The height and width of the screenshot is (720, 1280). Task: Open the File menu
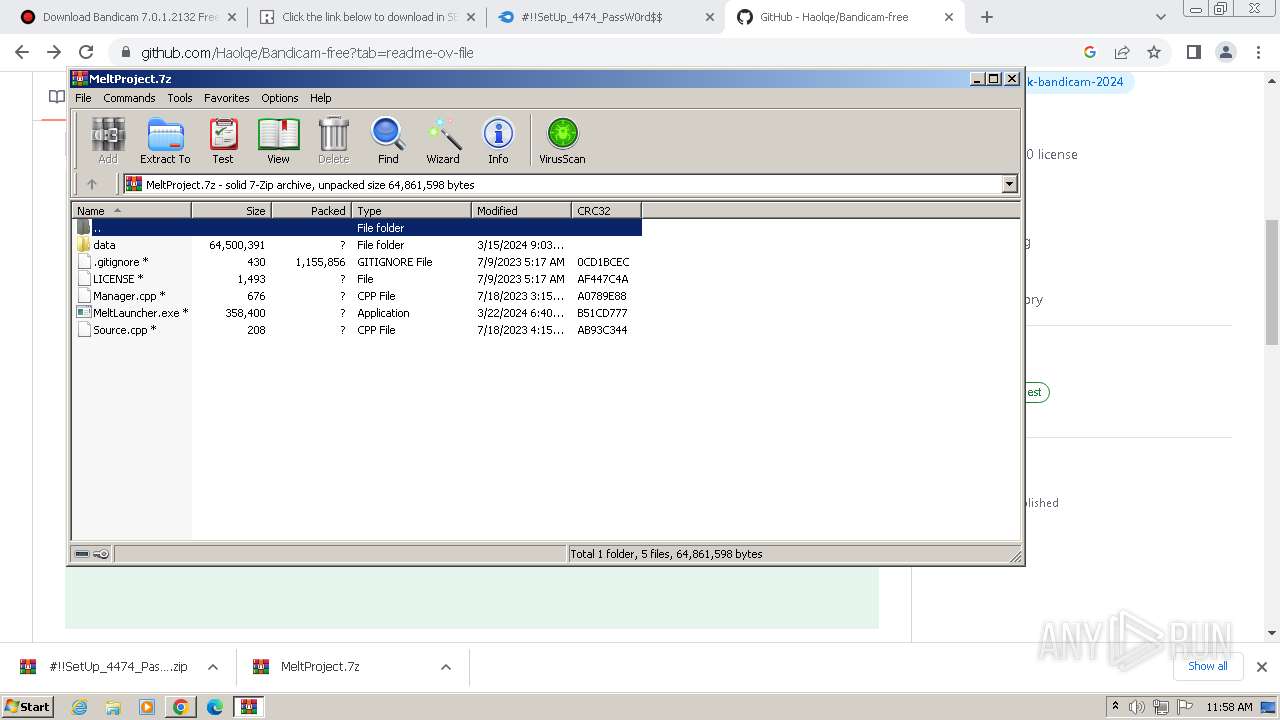(x=83, y=98)
